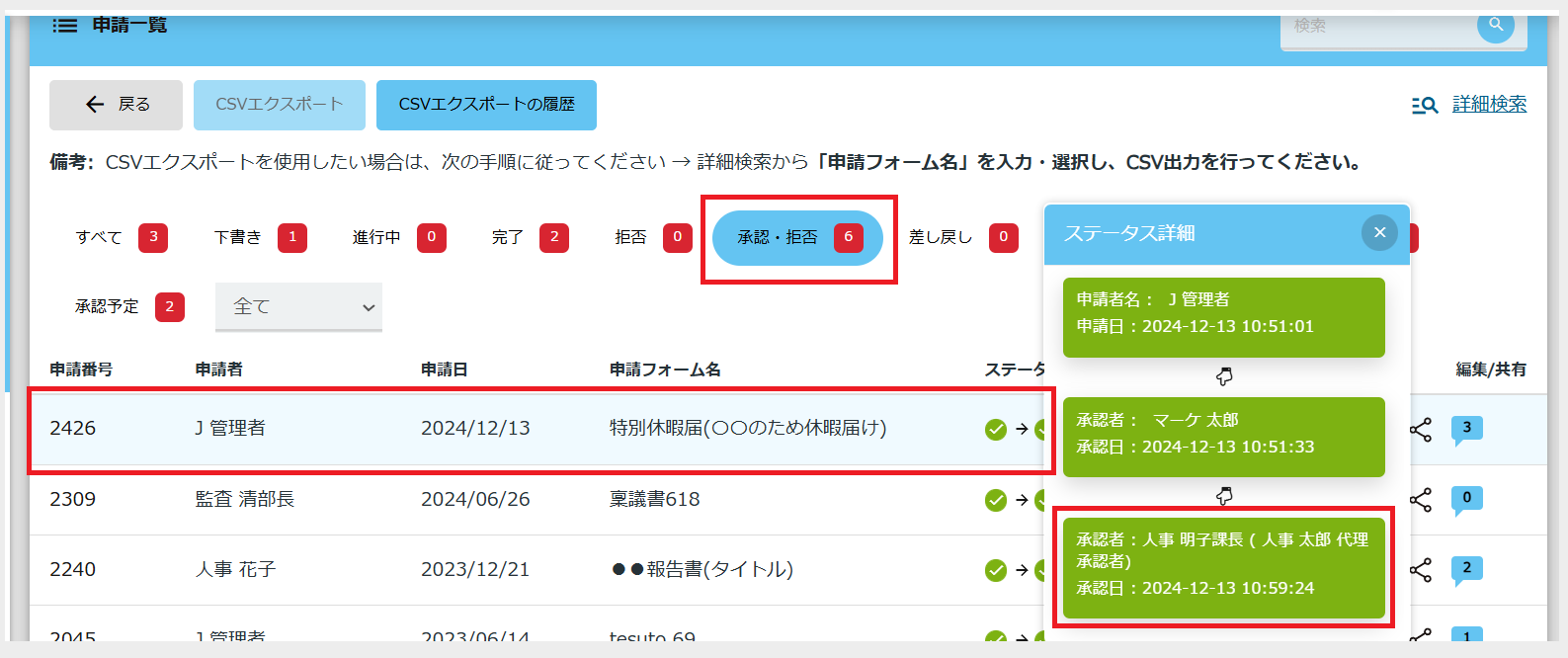Click share icon for application 2309

(1421, 500)
